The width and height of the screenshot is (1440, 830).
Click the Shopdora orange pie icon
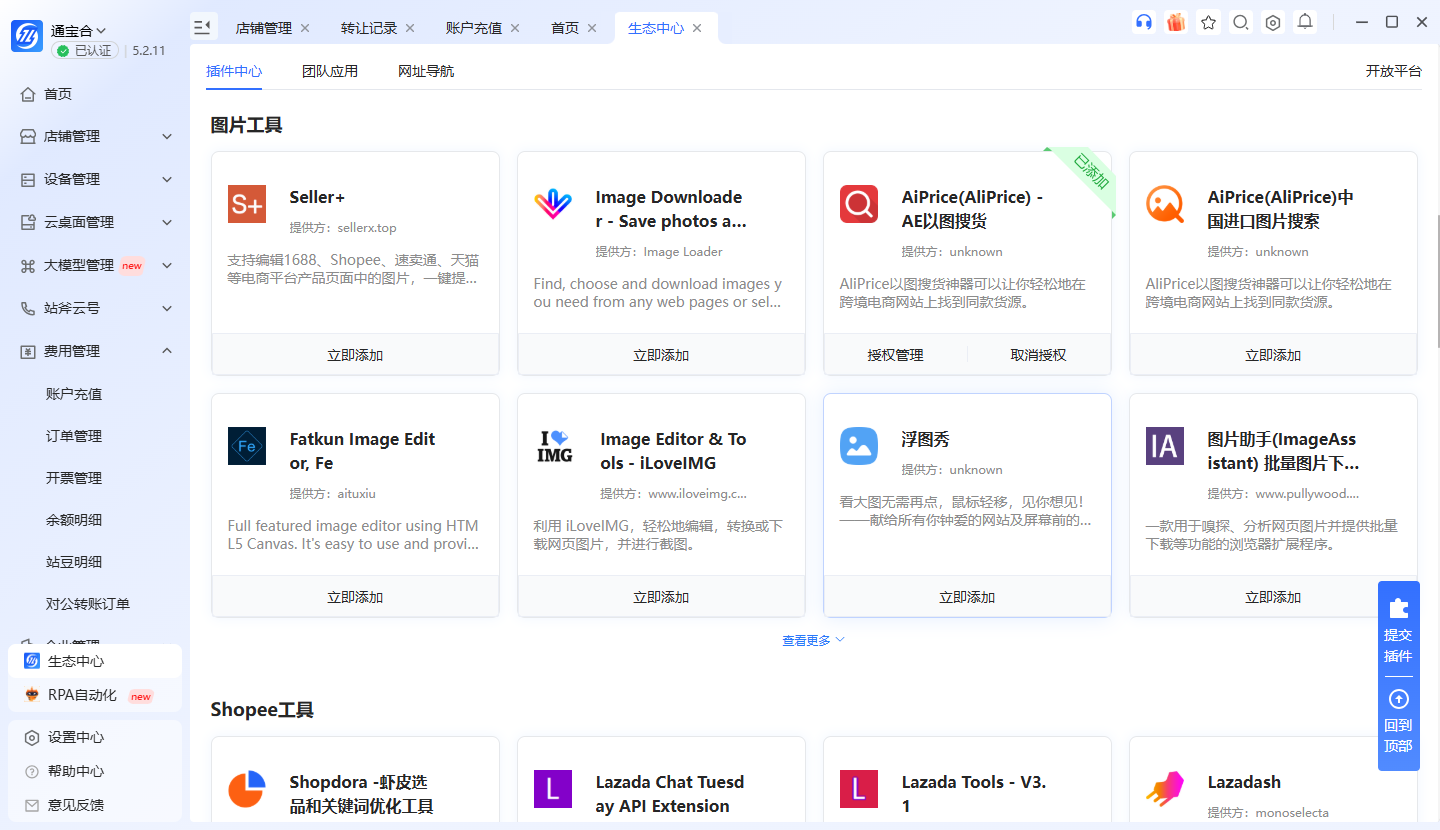(247, 789)
